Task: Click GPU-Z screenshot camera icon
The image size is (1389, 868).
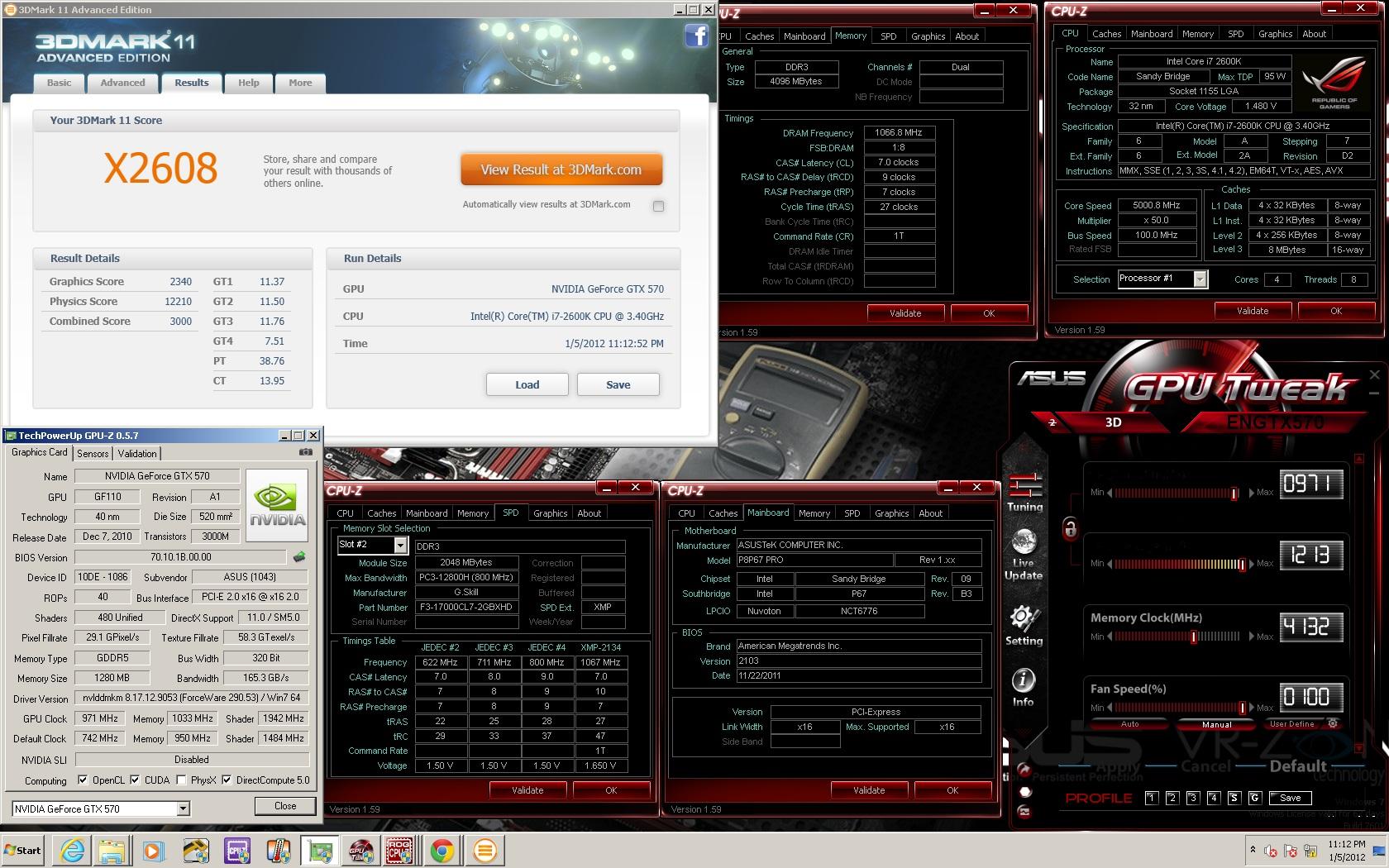Action: tap(305, 452)
